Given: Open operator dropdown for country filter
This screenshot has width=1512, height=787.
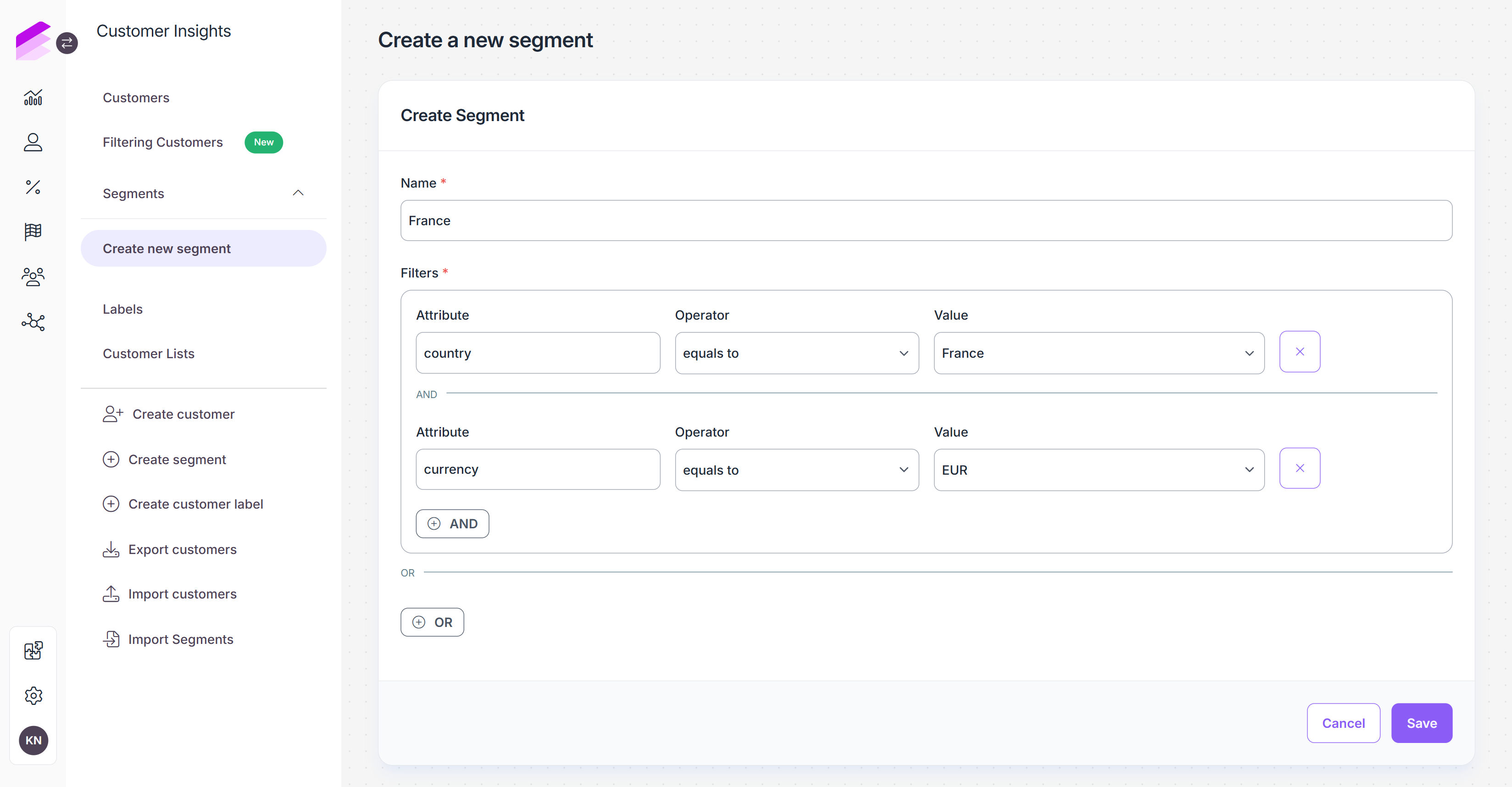Looking at the screenshot, I should [x=796, y=353].
